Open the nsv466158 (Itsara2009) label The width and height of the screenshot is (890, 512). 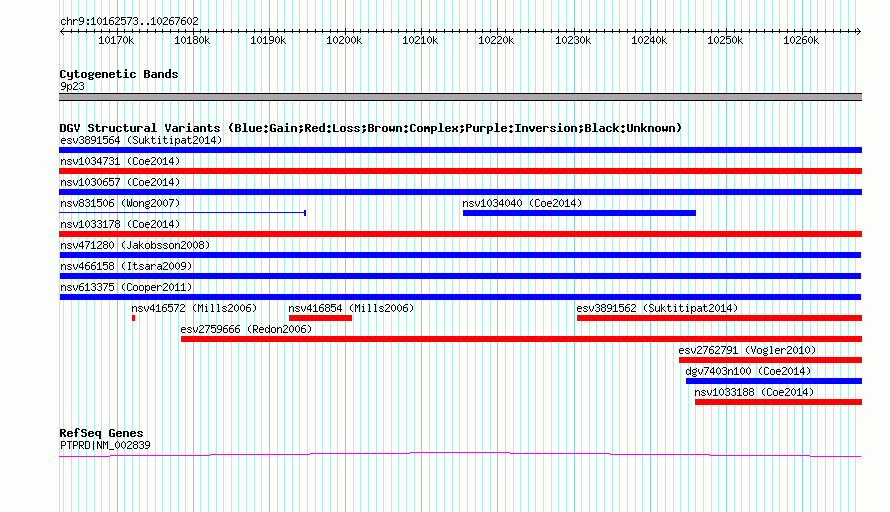point(126,266)
